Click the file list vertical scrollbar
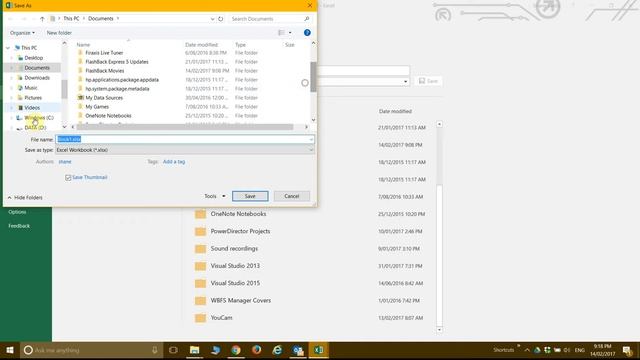The image size is (640, 360). tap(313, 77)
